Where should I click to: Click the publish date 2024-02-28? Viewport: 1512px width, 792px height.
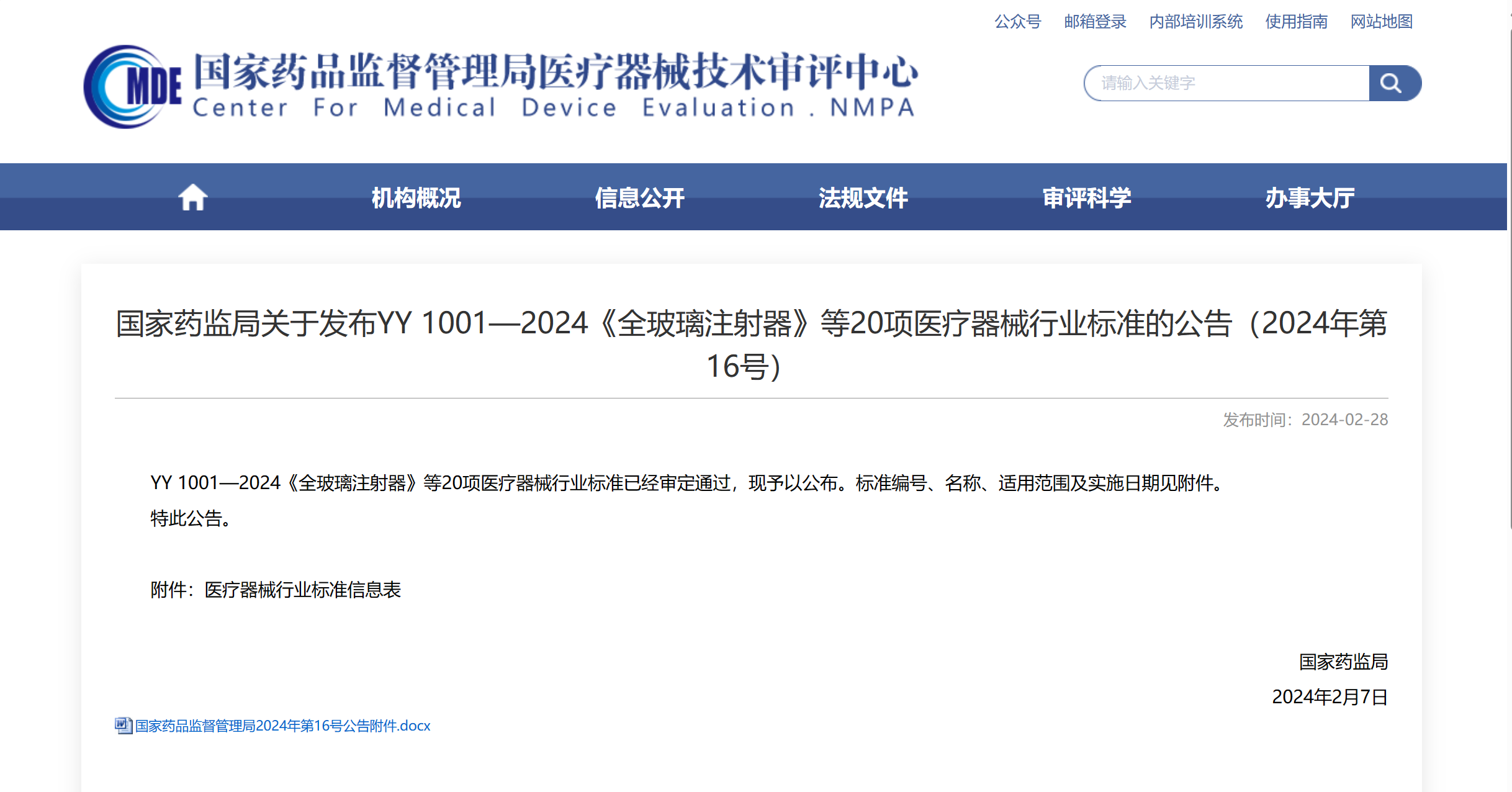(1344, 420)
